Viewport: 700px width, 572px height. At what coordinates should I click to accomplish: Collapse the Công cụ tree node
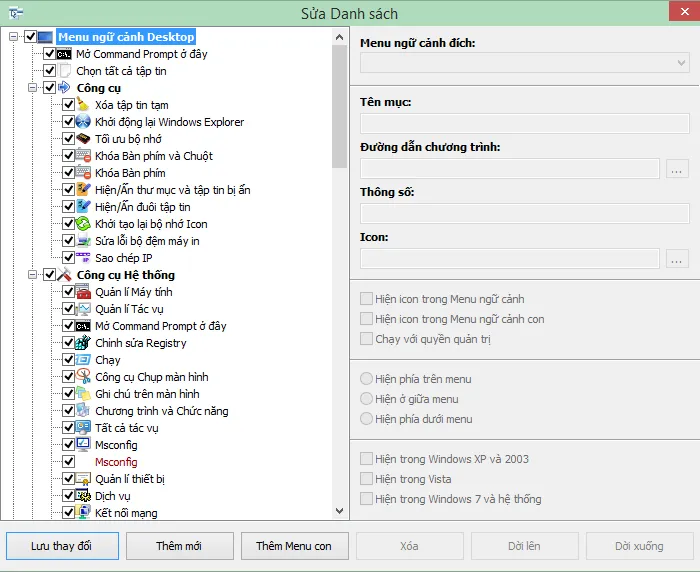[32, 88]
